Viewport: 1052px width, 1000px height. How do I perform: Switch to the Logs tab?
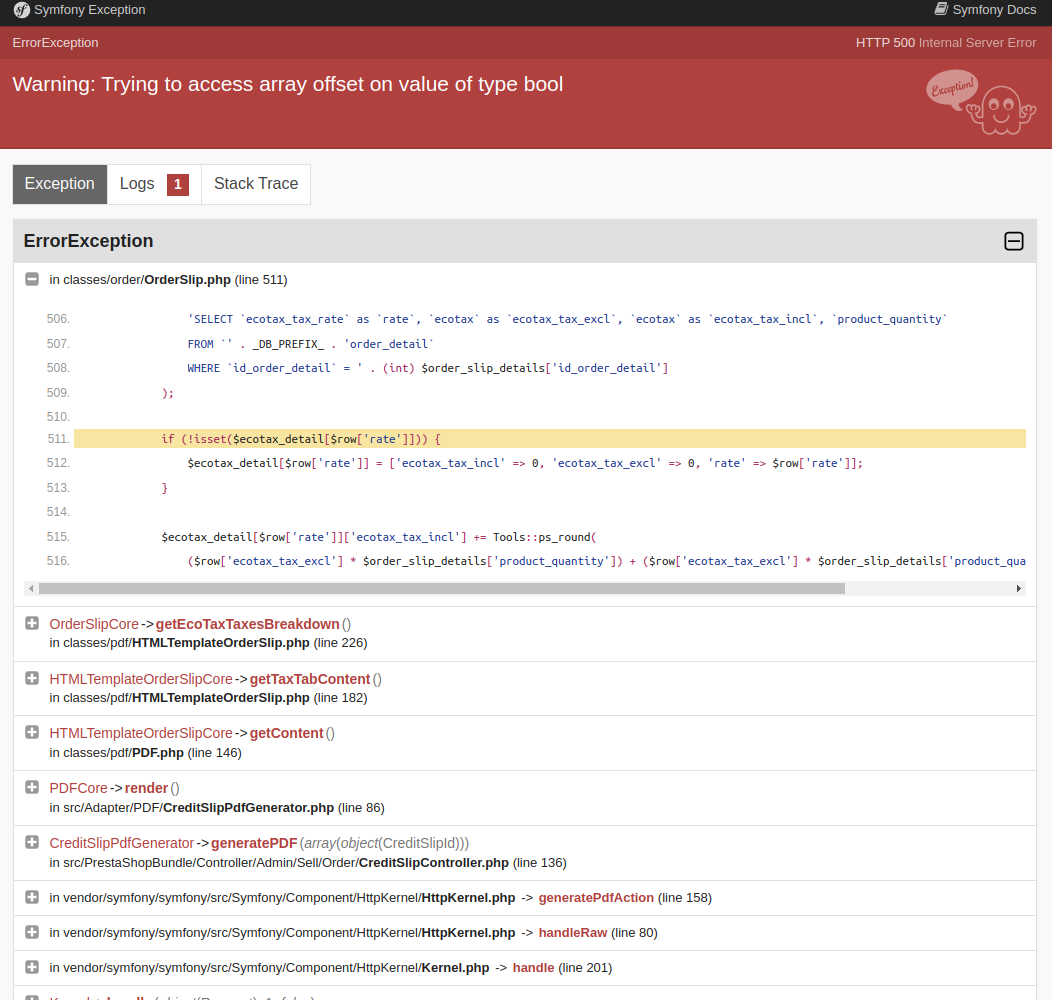[x=137, y=184]
